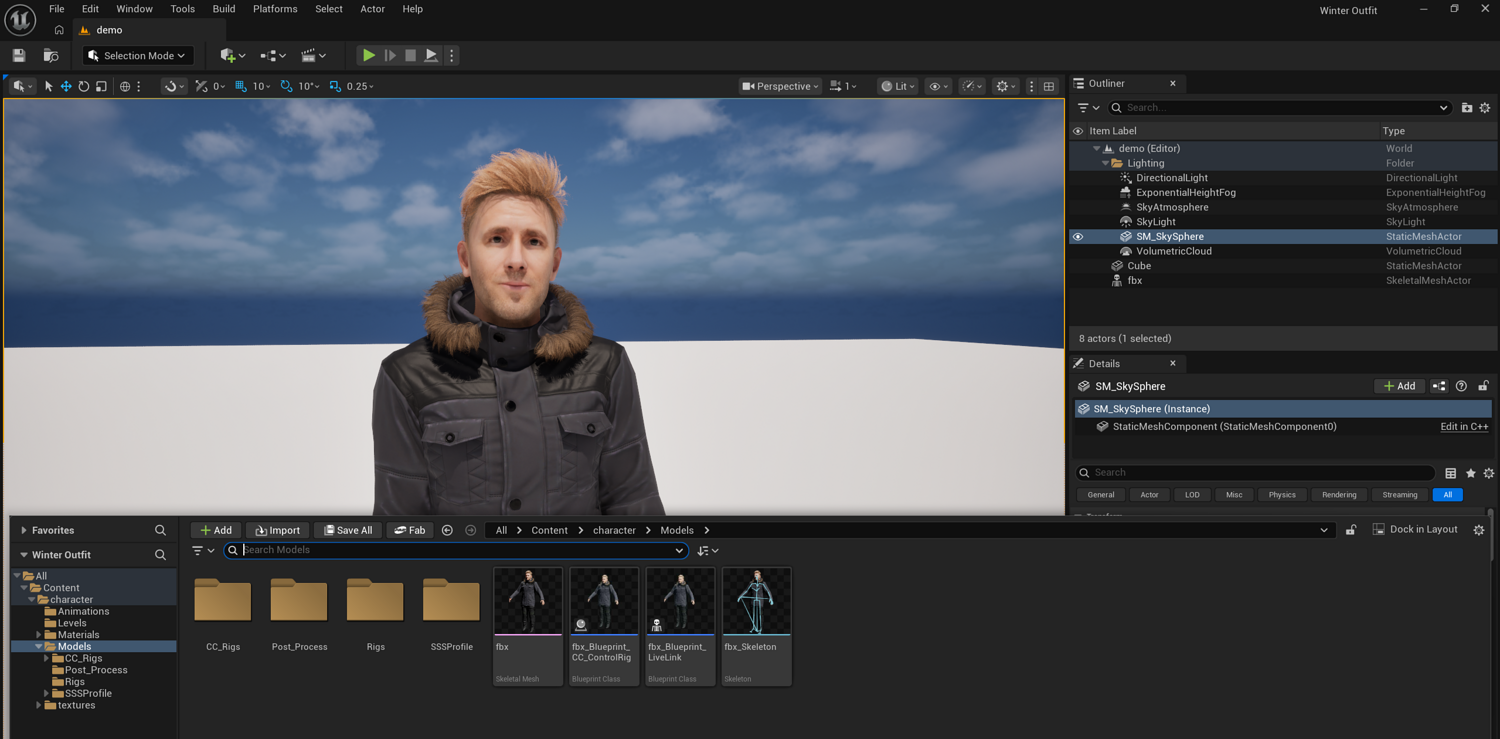Click the Details favorites star icon
This screenshot has height=739, width=1500.
pyautogui.click(x=1470, y=473)
